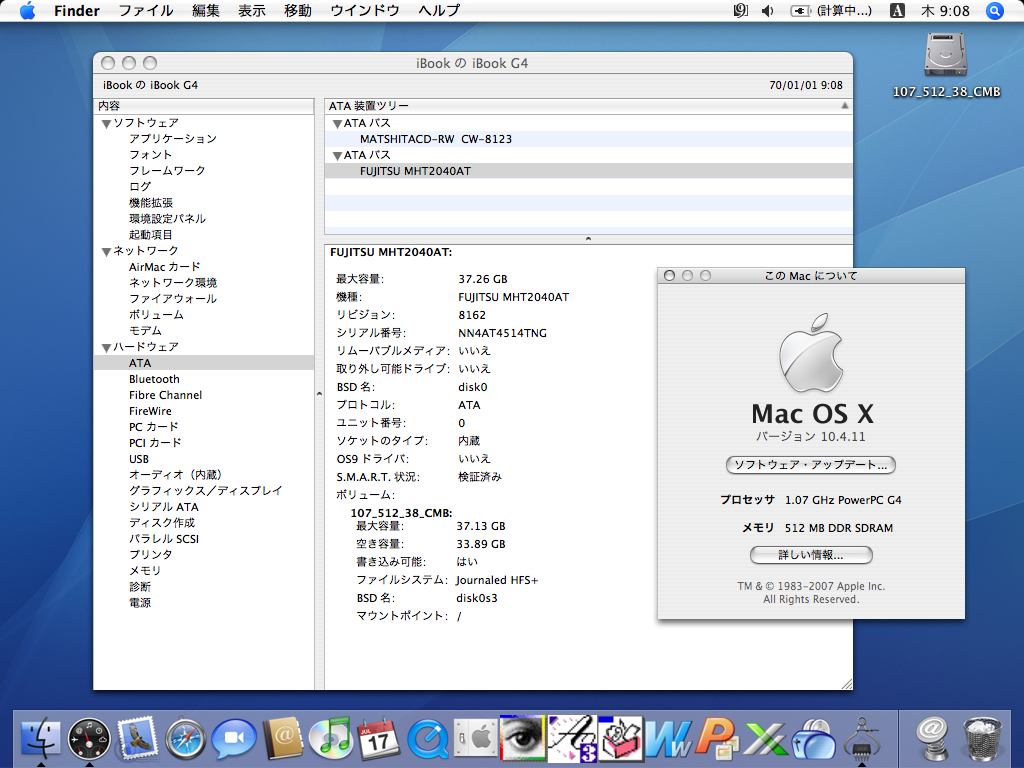Select USB in the hardware list
The height and width of the screenshot is (768, 1024).
139,459
